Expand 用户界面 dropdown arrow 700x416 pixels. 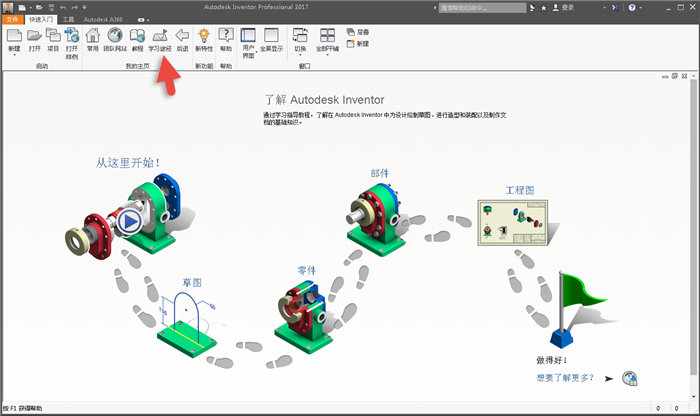[257, 52]
